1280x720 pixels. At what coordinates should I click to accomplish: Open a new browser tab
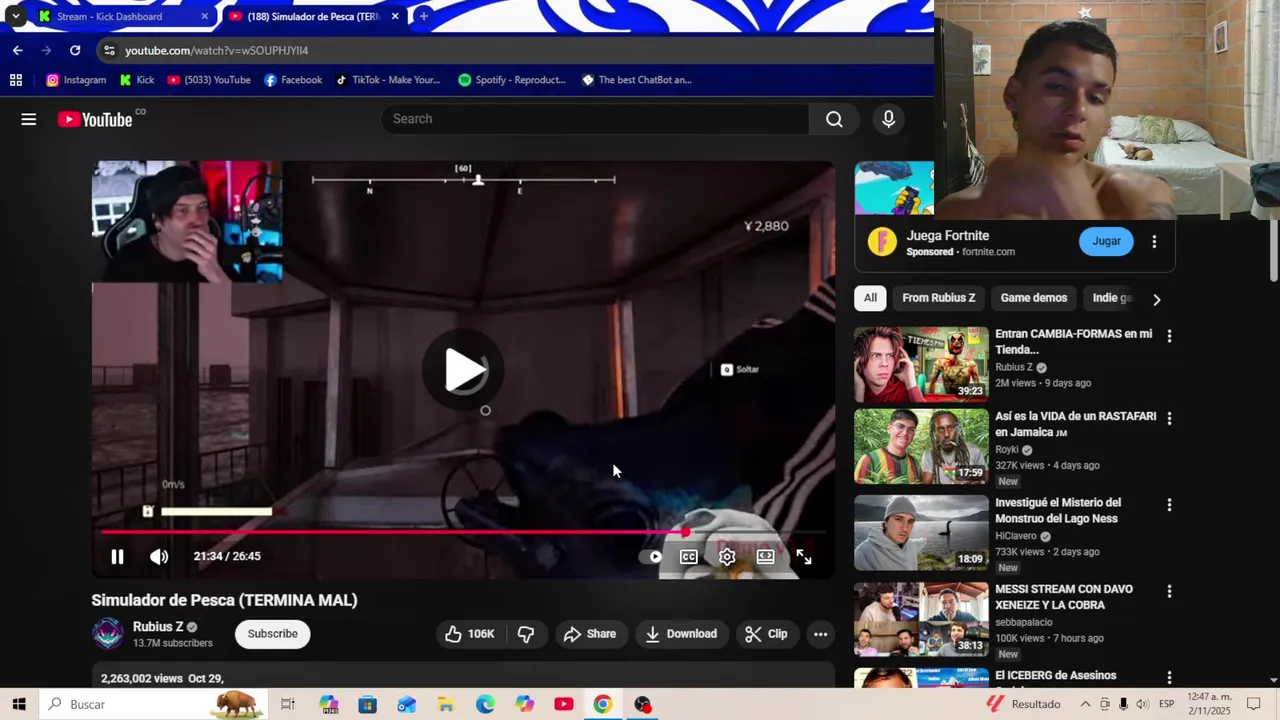tap(424, 16)
